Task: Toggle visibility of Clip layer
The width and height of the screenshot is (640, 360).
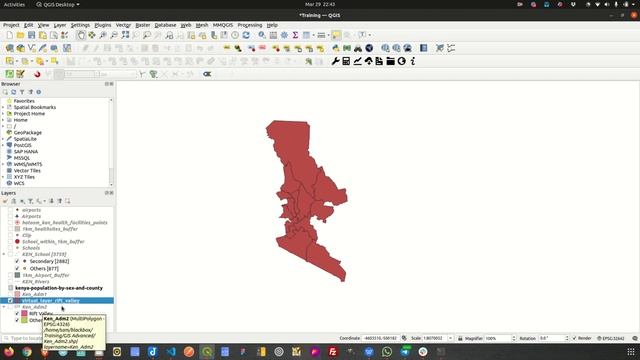Action: [11, 236]
